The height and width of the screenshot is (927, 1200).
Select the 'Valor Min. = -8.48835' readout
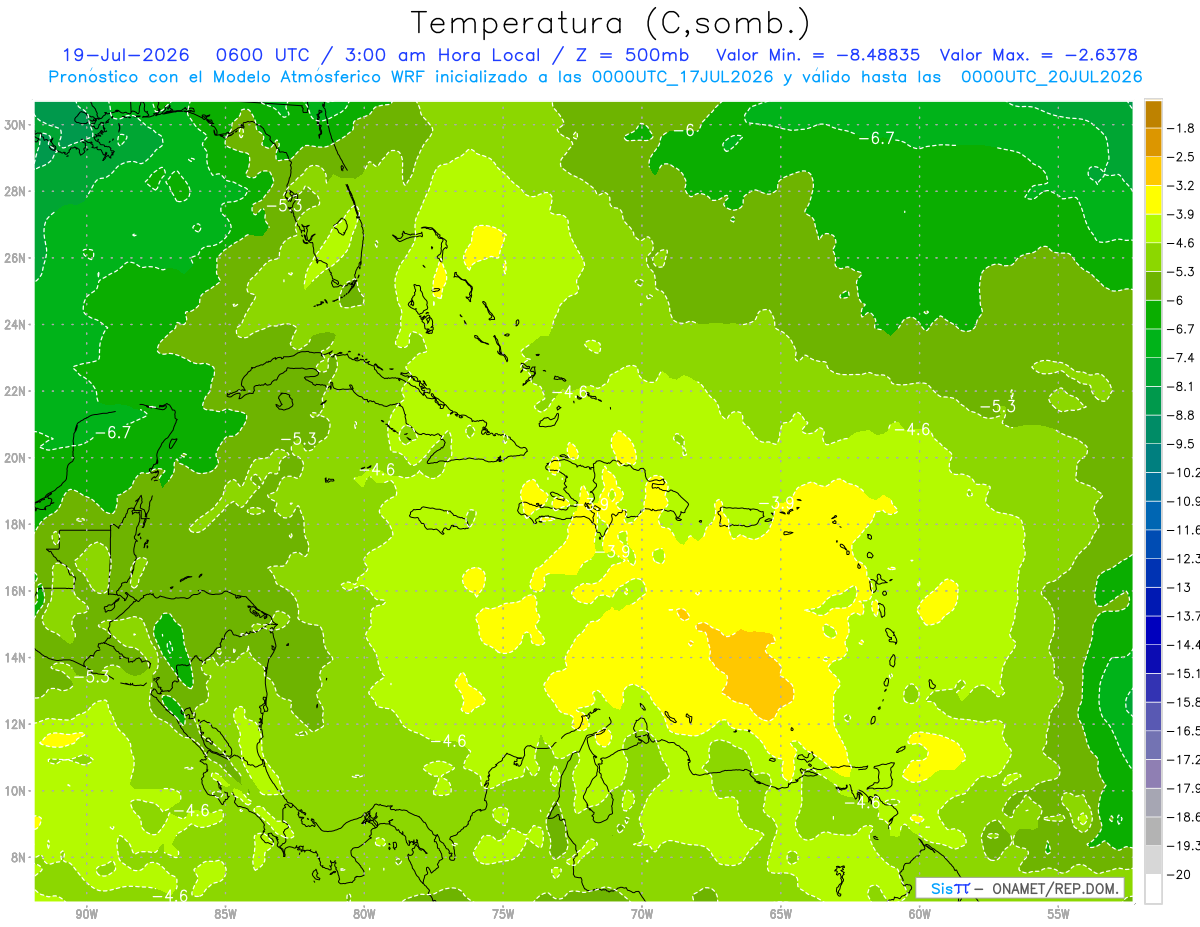[818, 55]
